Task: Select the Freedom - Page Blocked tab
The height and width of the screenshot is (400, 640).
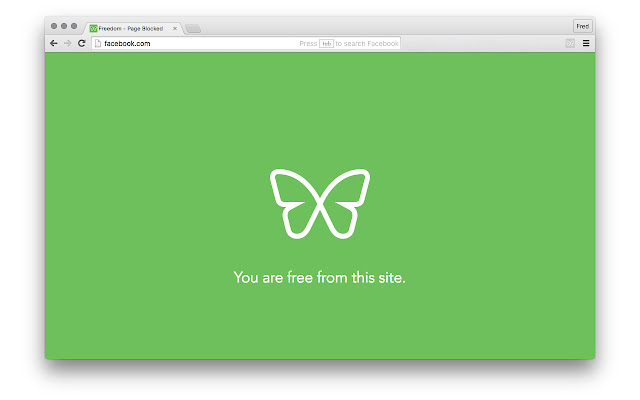Action: click(x=134, y=28)
